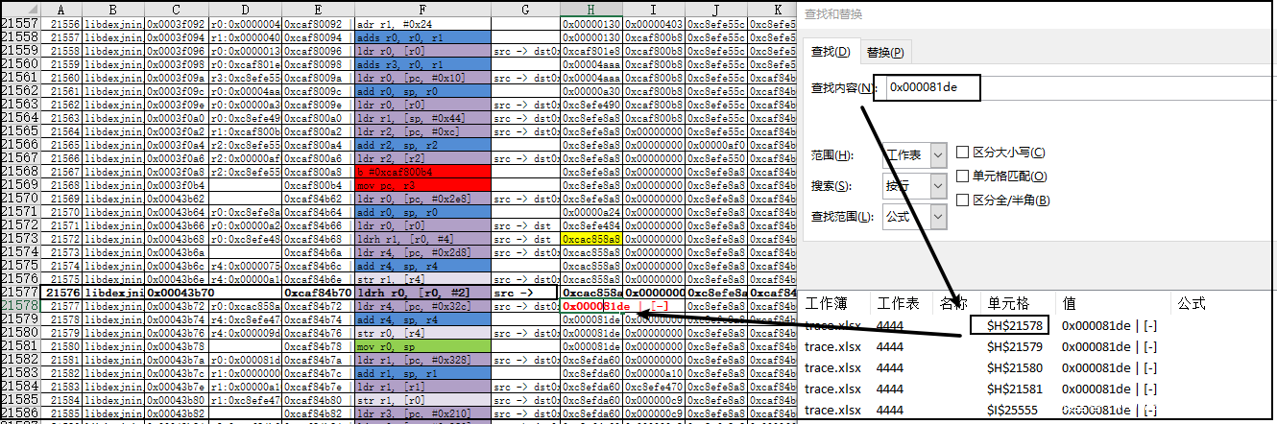1277x424 pixels.
Task: Click cell 'adr r1, #0x24'
Action: tap(422, 23)
